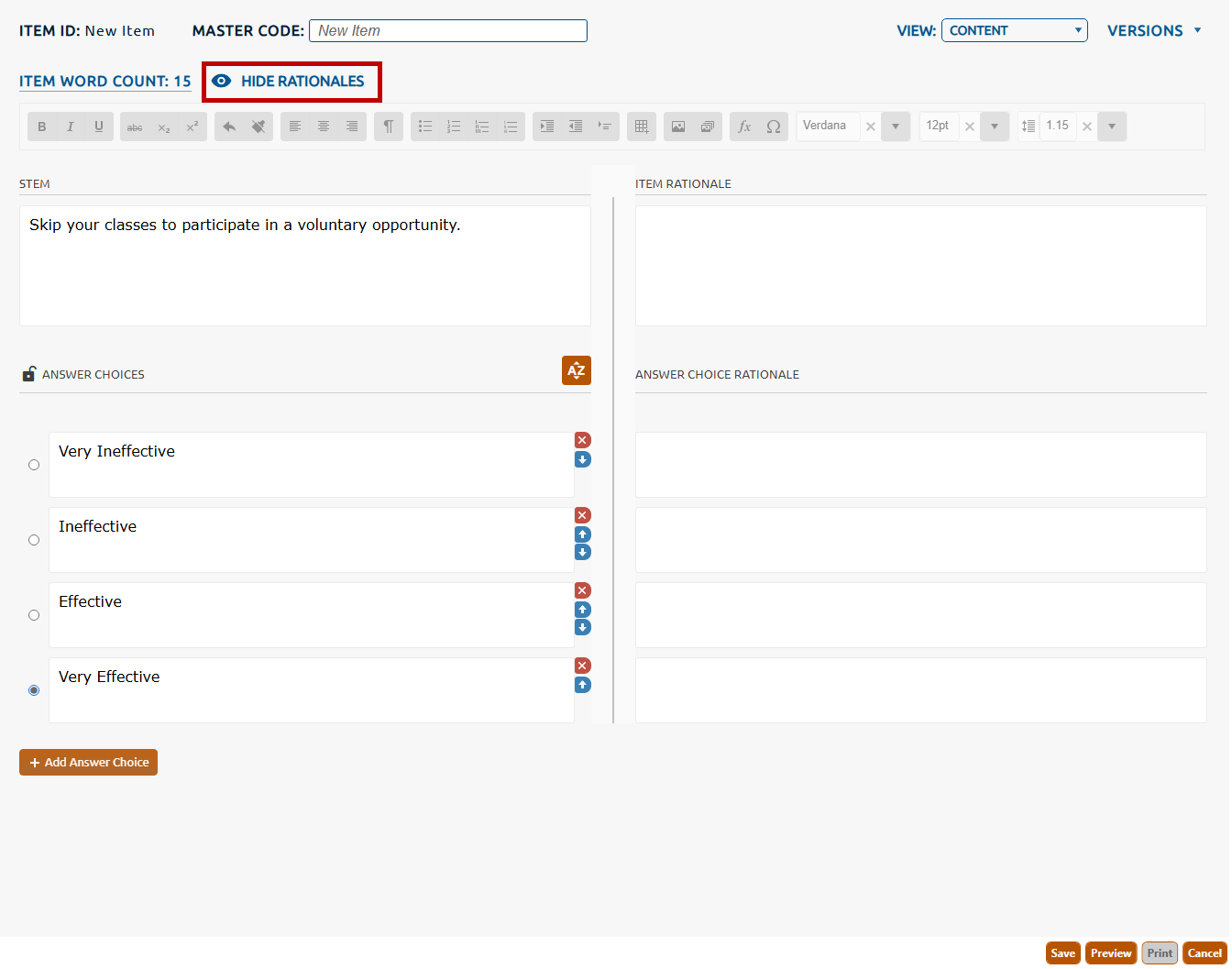This screenshot has height=969, width=1232.
Task: Click the undo arrow icon
Action: click(x=229, y=127)
